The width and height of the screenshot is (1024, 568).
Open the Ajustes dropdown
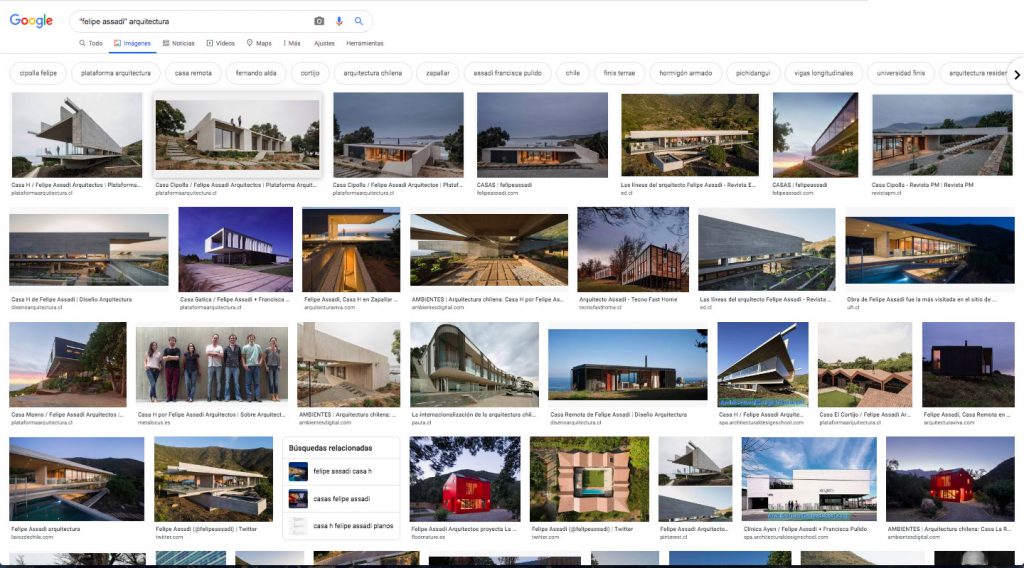324,43
